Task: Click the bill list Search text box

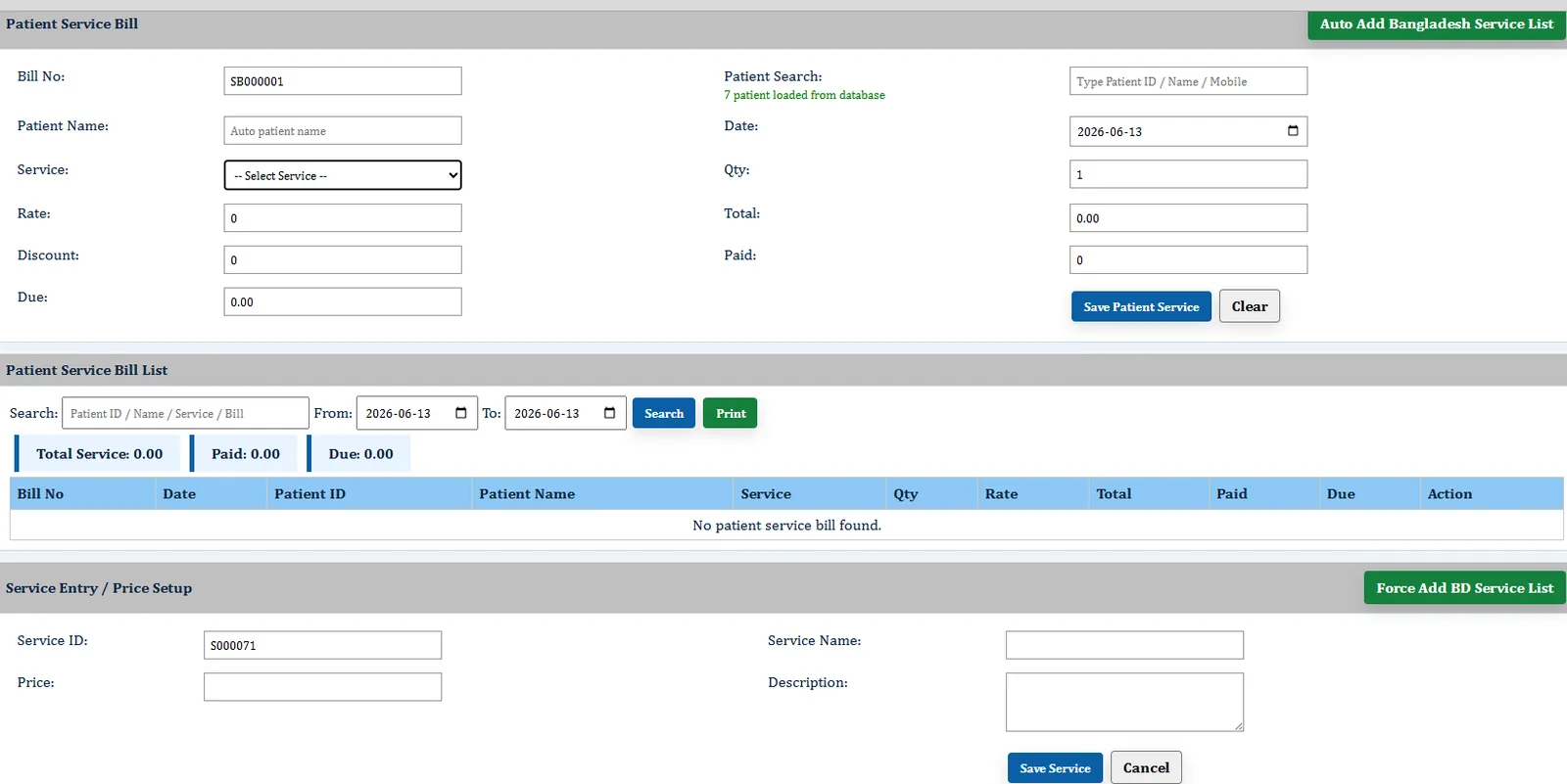Action: point(185,413)
